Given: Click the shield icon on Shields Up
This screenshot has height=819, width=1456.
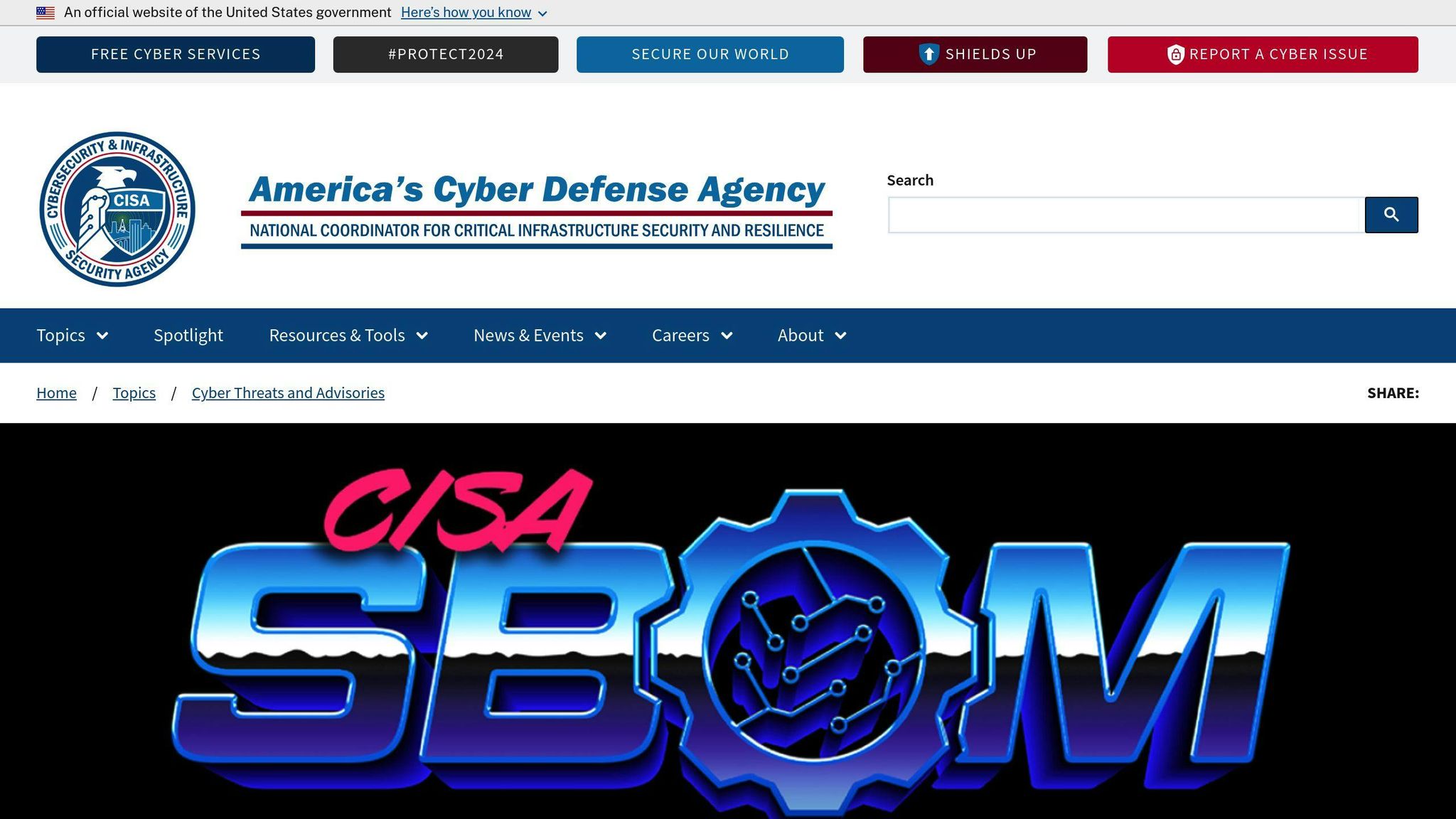Looking at the screenshot, I should (x=928, y=55).
